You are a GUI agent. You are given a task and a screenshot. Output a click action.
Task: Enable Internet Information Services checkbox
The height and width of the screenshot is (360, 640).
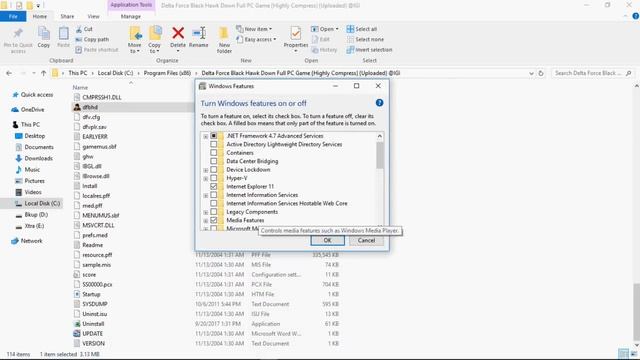213,195
